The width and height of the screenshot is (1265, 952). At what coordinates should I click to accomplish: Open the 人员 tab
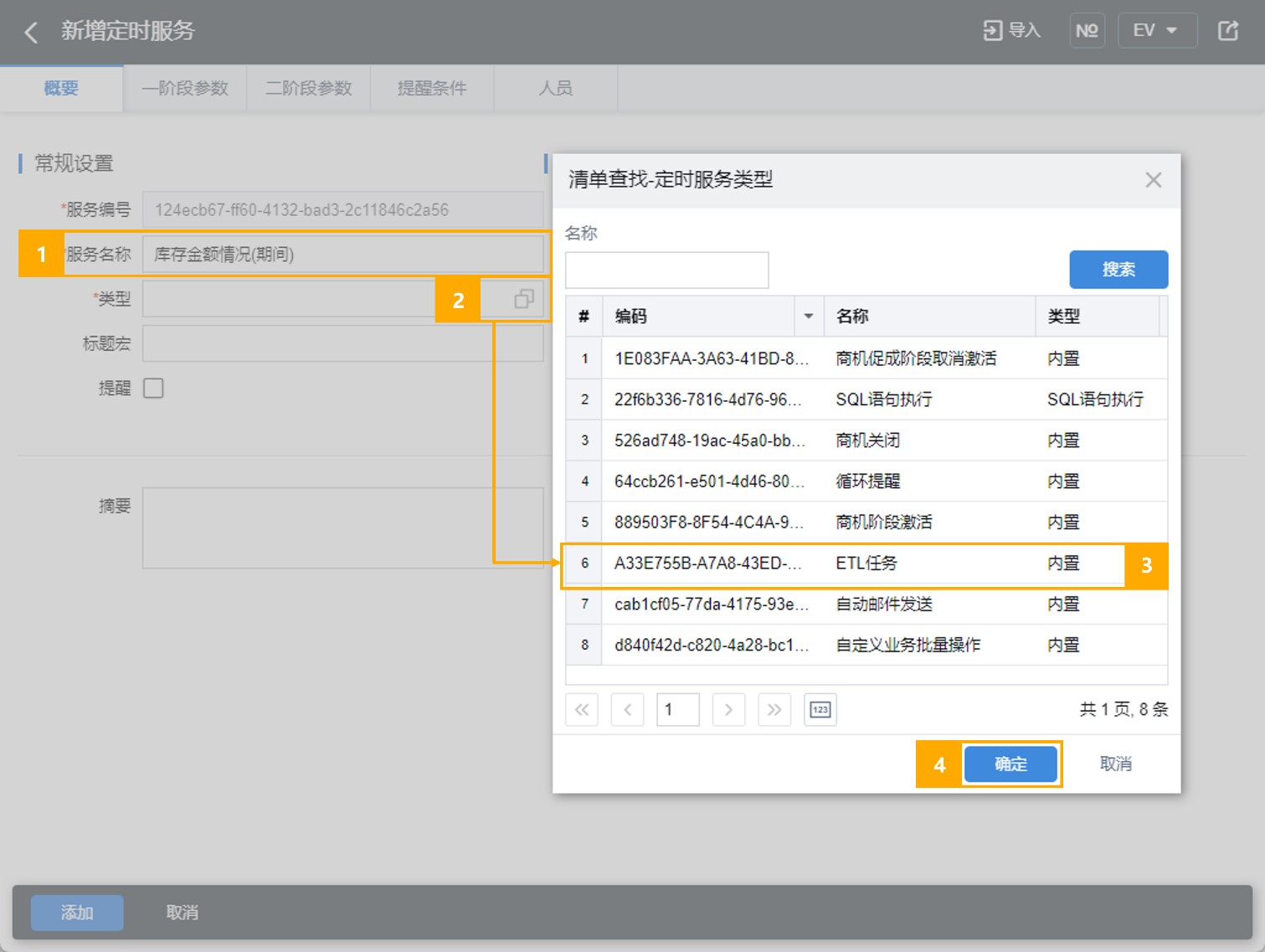556,88
